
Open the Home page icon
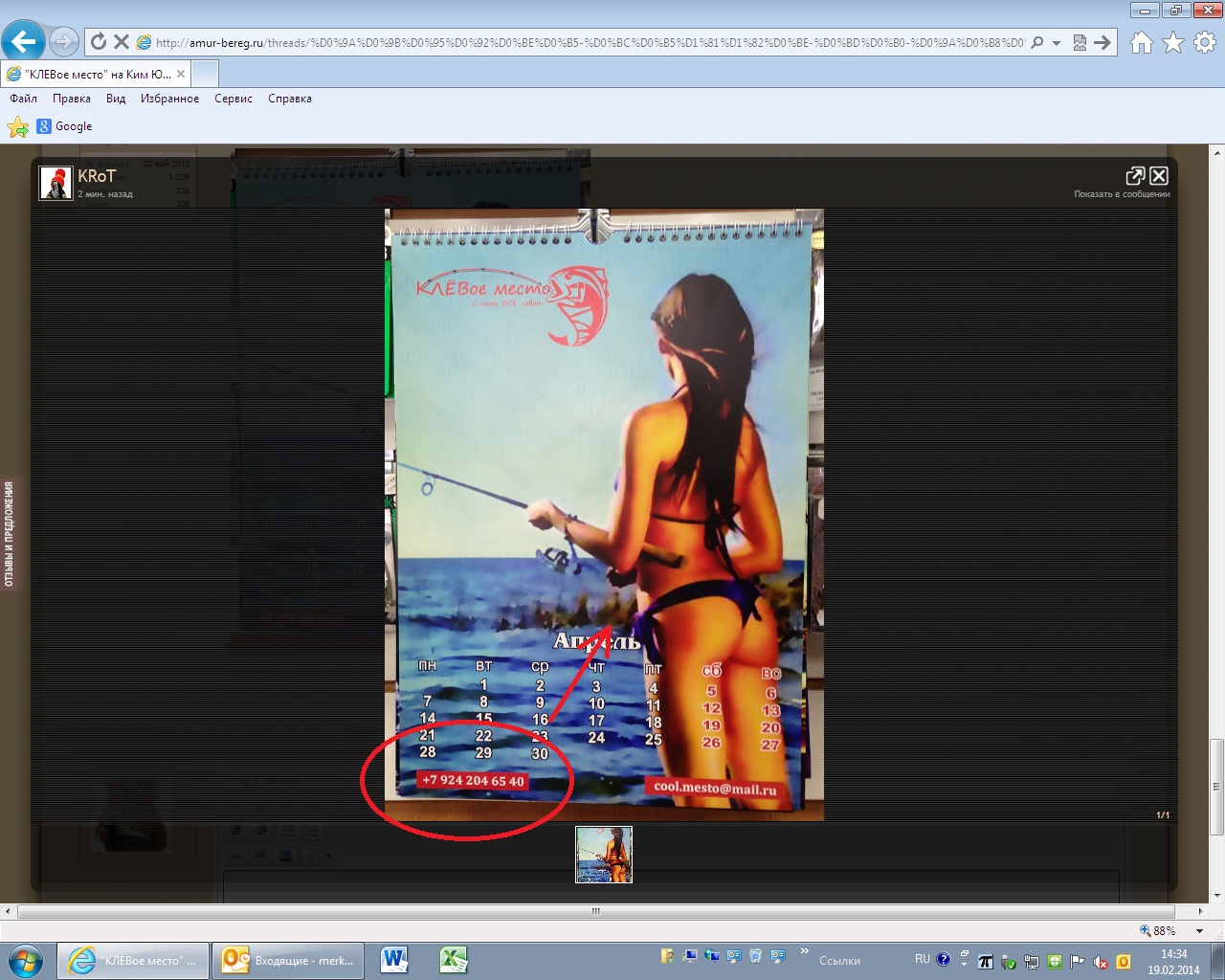pyautogui.click(x=1141, y=42)
